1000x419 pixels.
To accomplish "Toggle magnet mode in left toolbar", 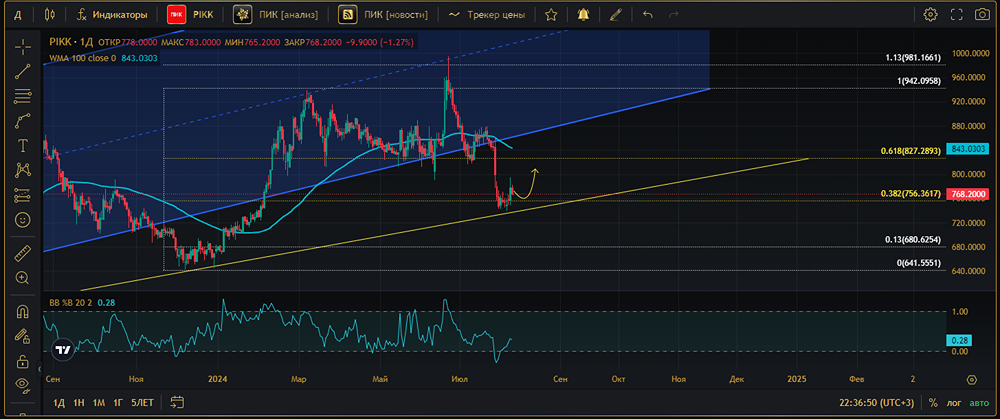I will click(x=23, y=311).
